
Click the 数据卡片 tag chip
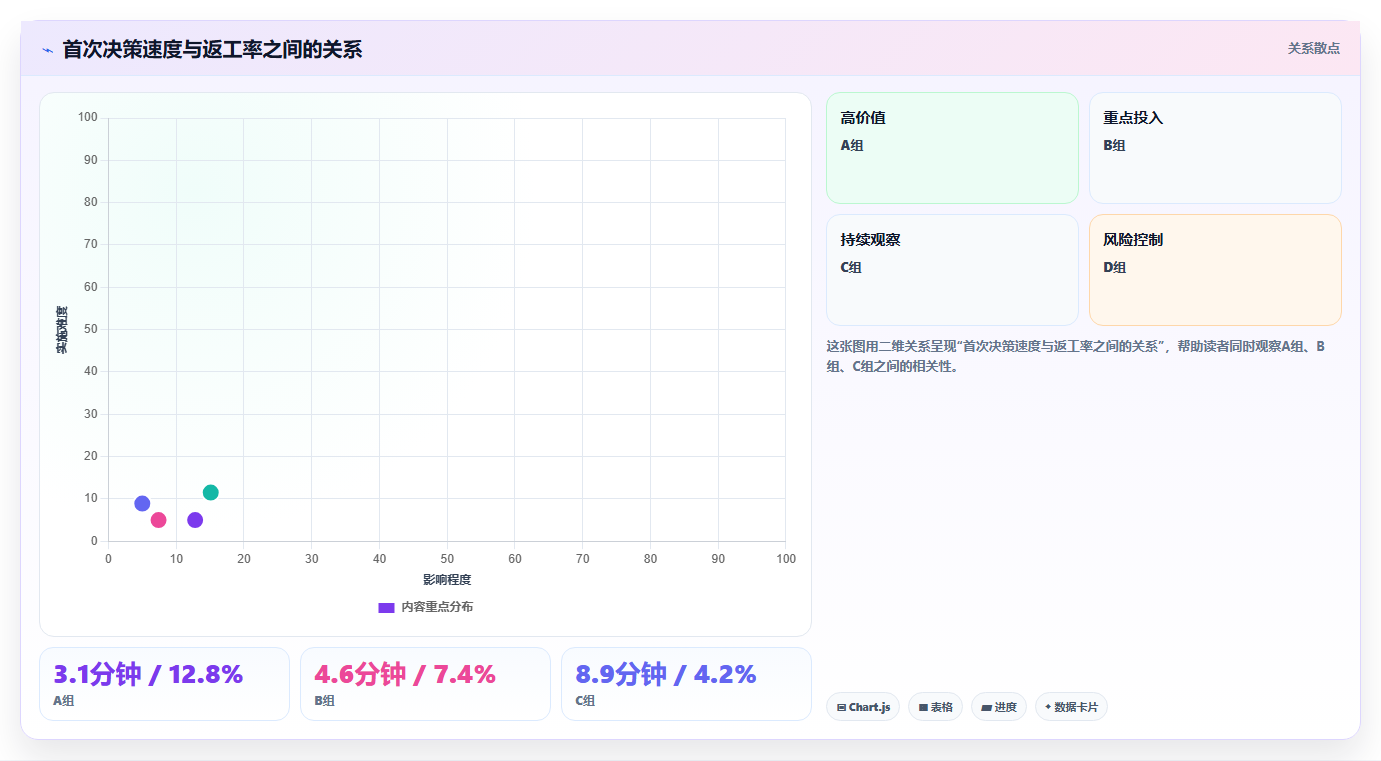coord(1071,707)
